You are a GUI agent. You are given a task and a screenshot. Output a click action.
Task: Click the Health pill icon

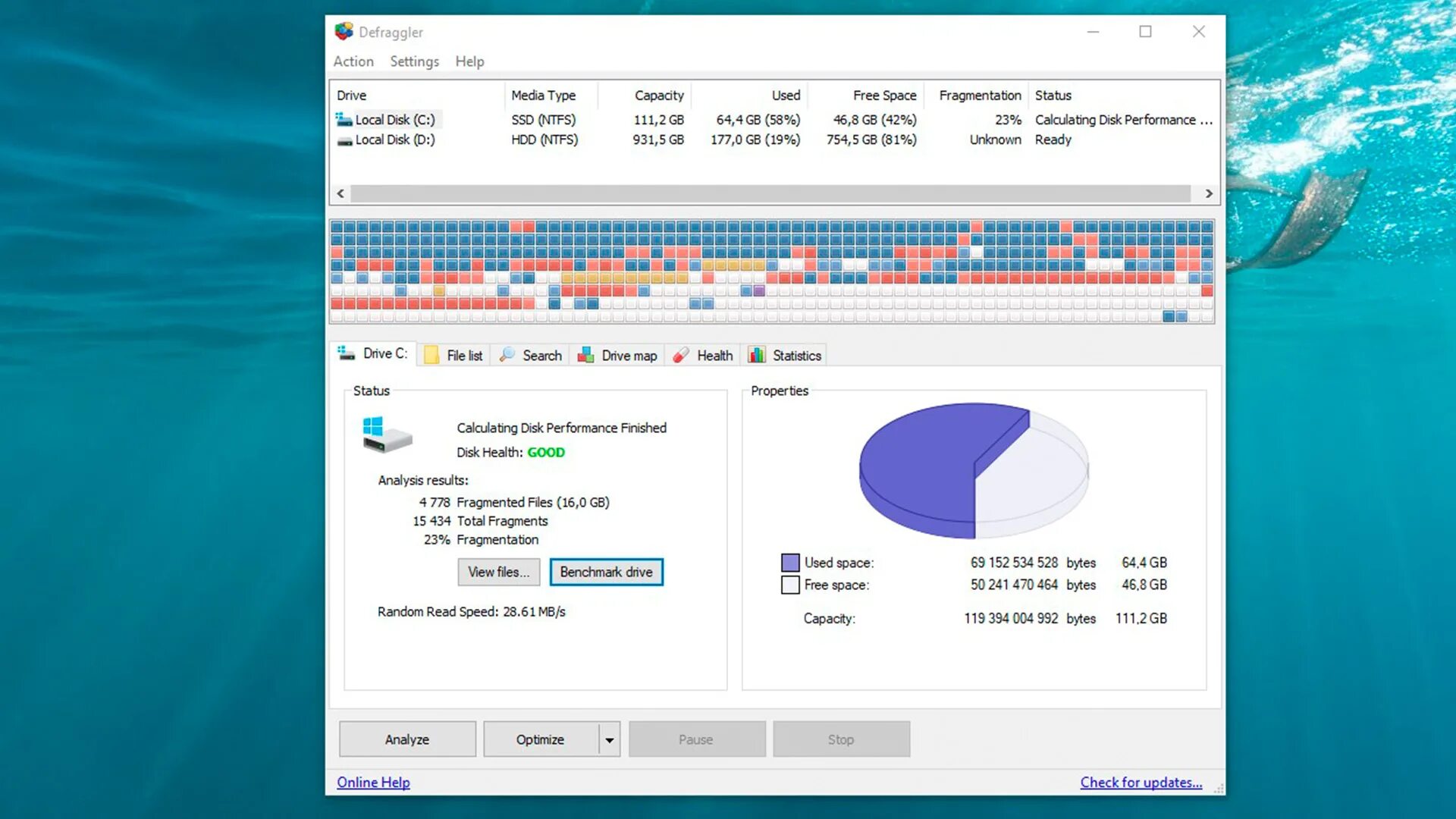[681, 355]
